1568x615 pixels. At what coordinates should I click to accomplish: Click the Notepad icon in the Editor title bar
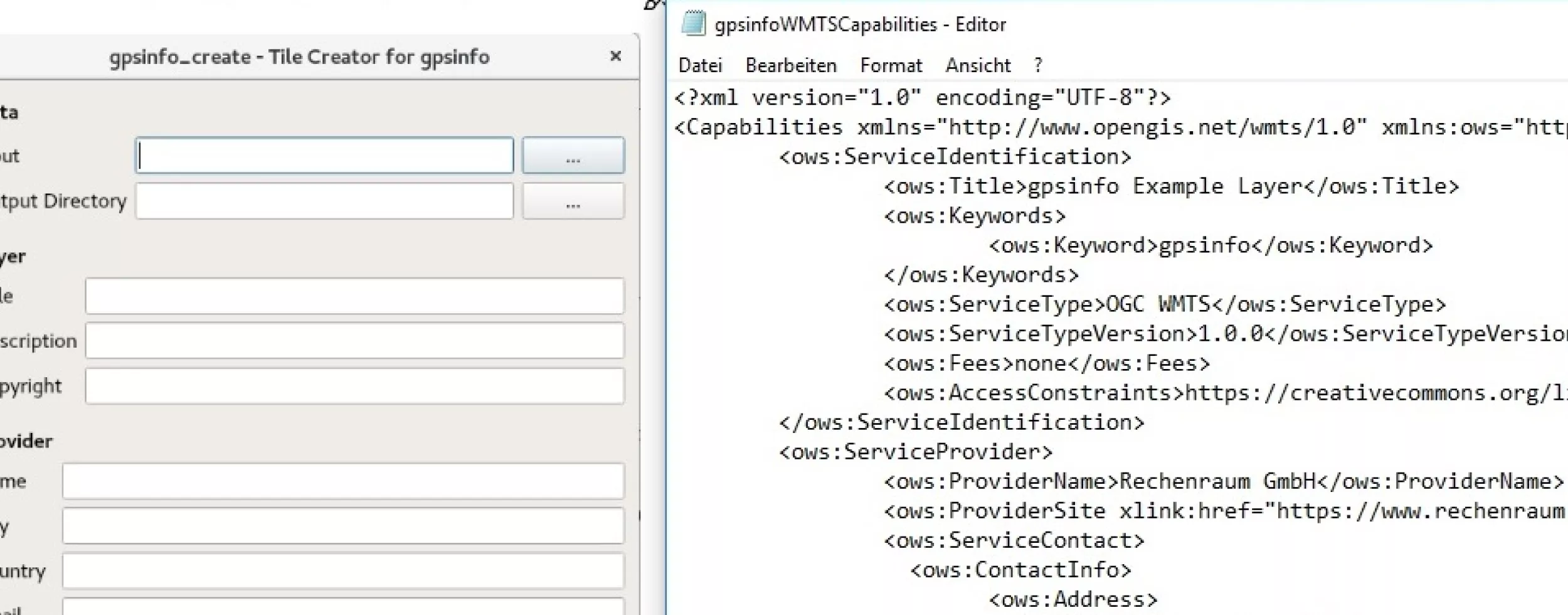coord(693,24)
